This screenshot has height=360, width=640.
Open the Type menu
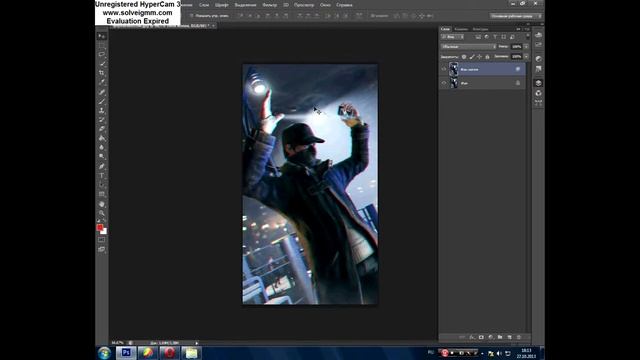click(222, 5)
